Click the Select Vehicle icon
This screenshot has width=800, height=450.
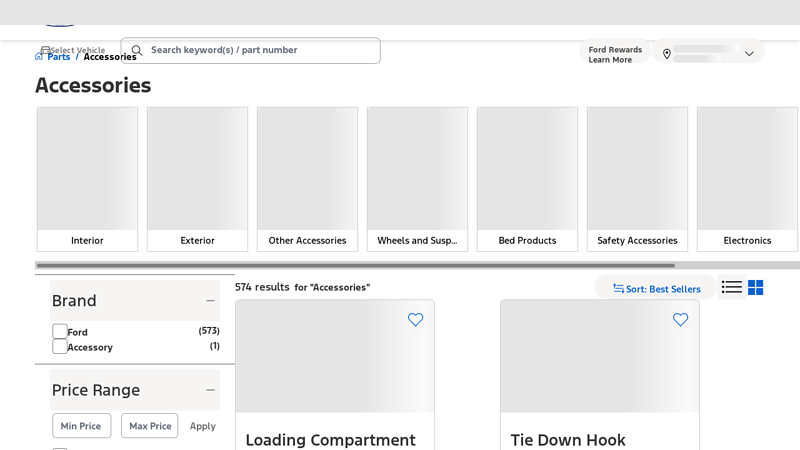(x=45, y=50)
